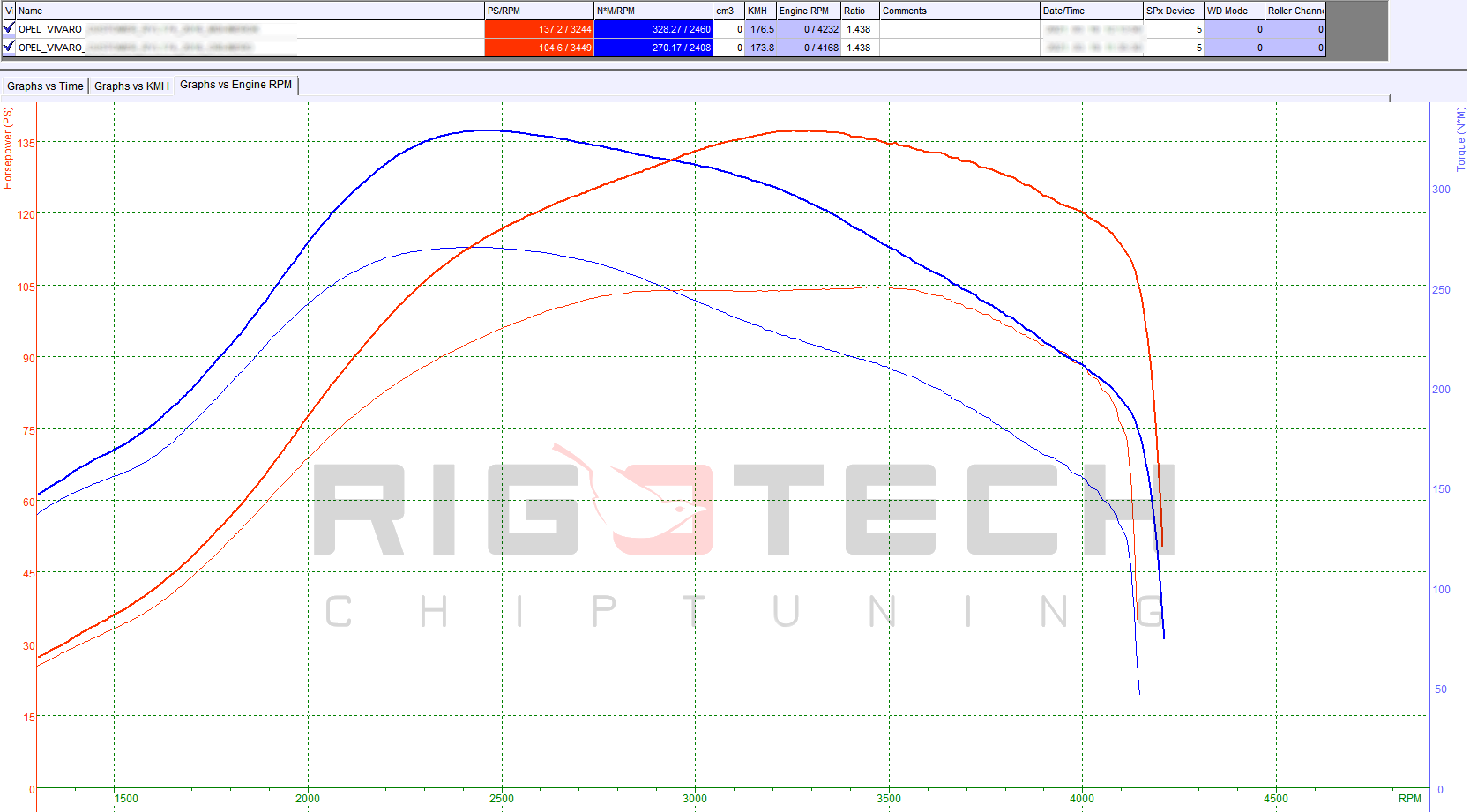Click the SPx Device column header
1470x812 pixels.
(1174, 11)
